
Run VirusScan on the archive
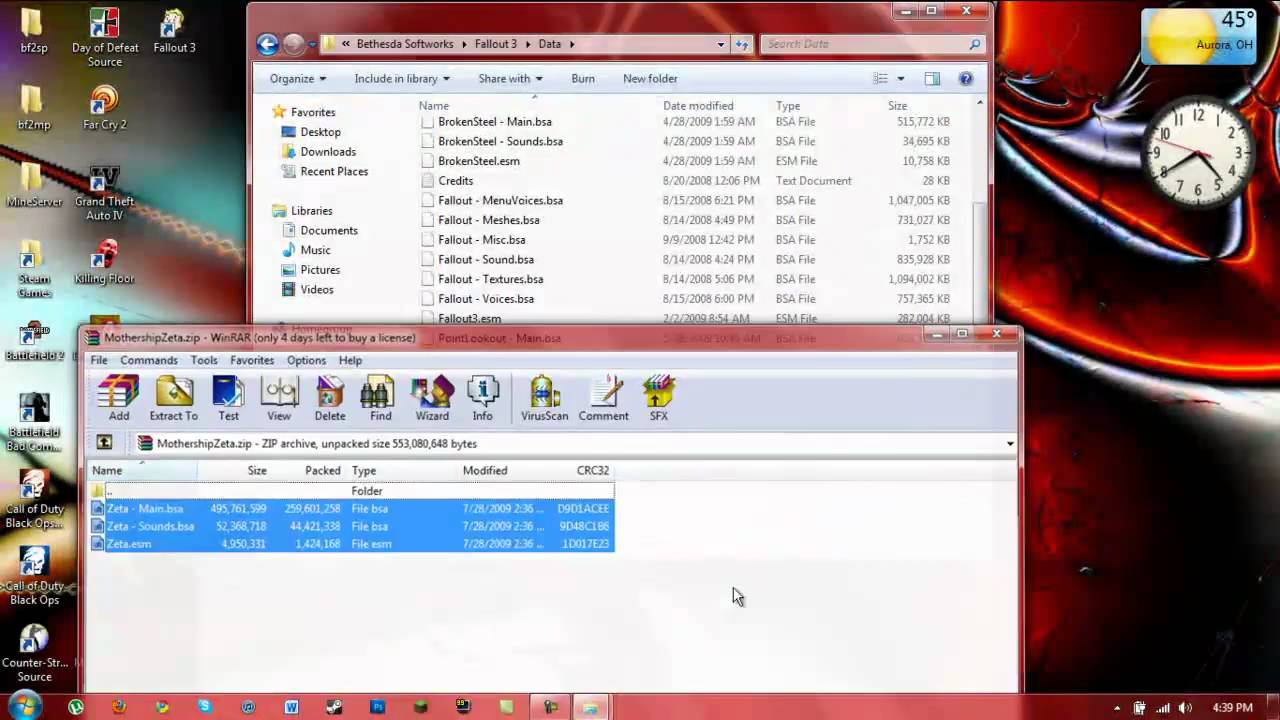coord(544,398)
